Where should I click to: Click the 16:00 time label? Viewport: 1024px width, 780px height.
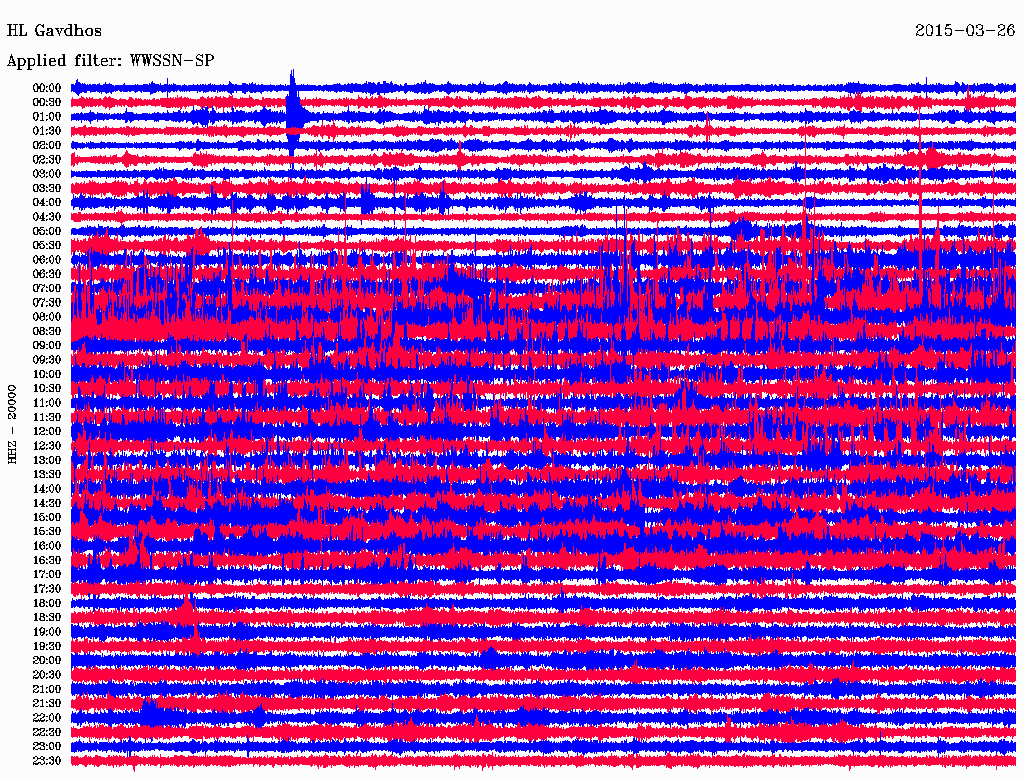coord(47,546)
